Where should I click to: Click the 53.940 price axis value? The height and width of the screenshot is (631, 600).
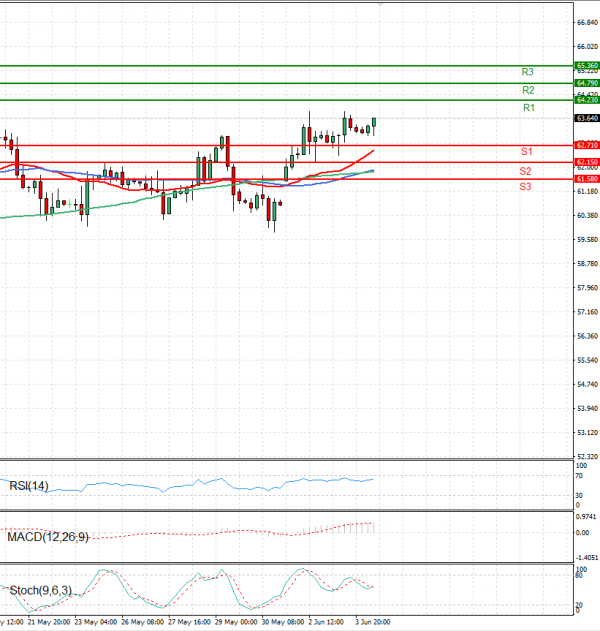[588, 408]
